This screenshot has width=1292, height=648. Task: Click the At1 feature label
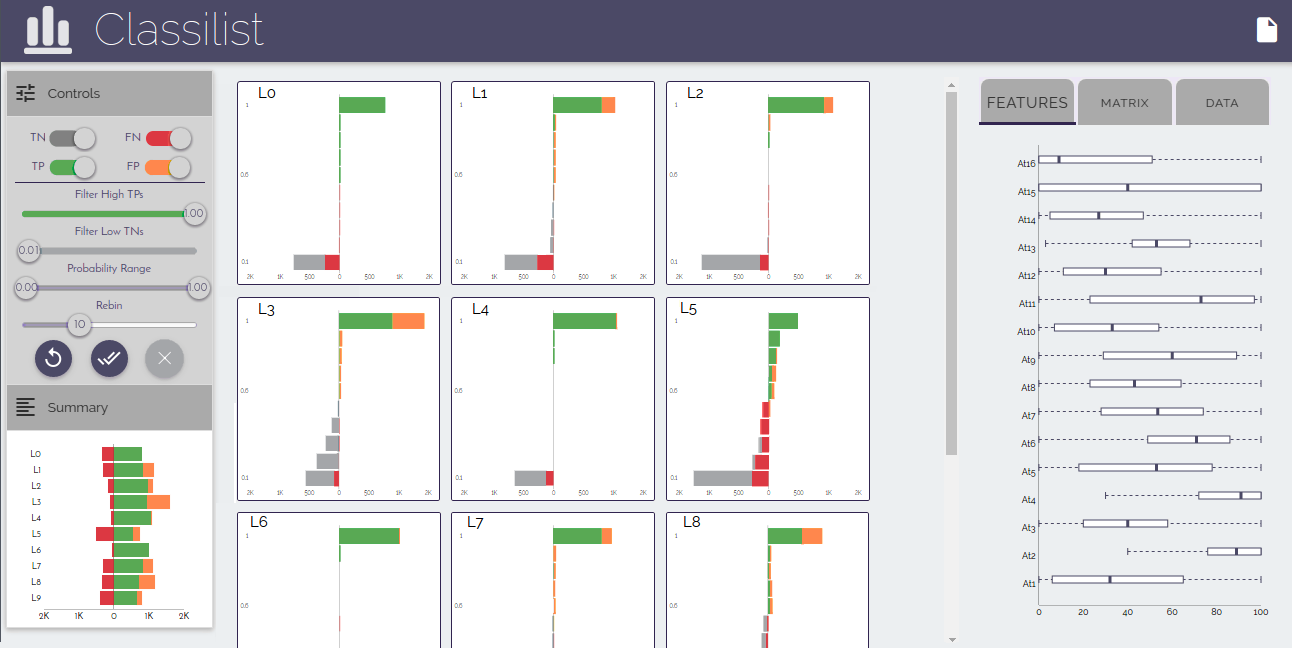pyautogui.click(x=1029, y=583)
